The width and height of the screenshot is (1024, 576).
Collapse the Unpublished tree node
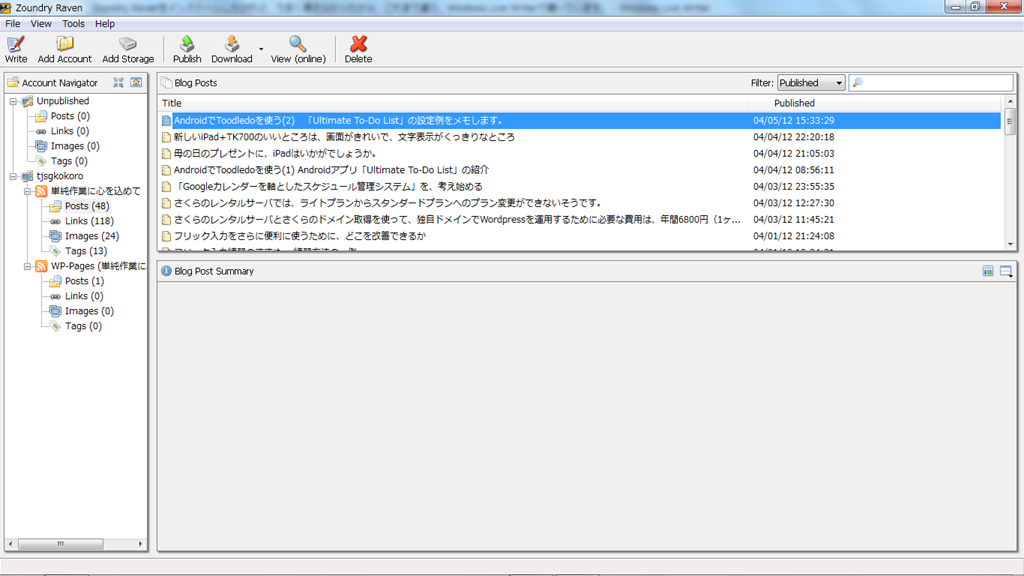click(x=13, y=101)
